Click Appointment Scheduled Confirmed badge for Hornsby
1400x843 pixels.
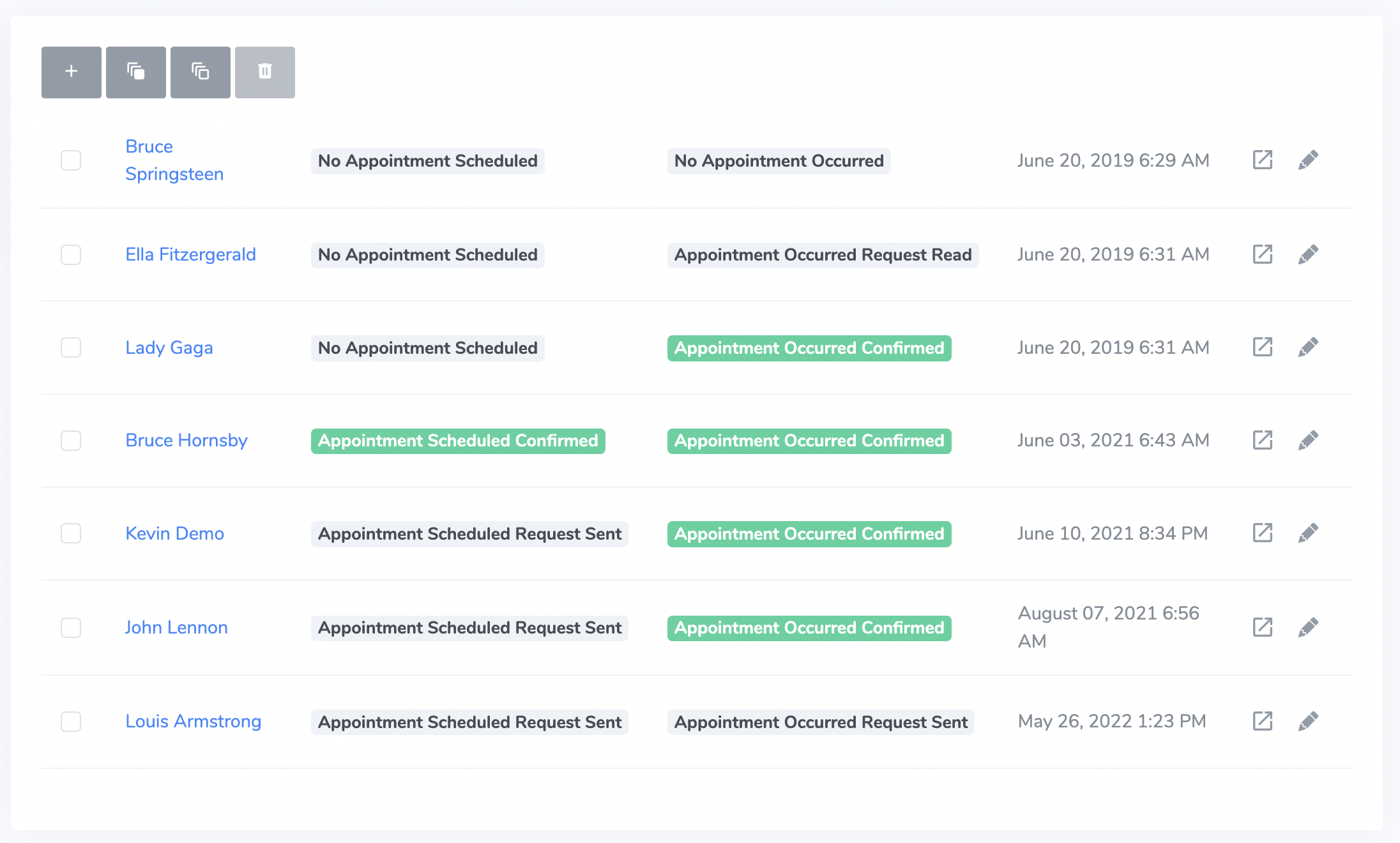coord(457,441)
